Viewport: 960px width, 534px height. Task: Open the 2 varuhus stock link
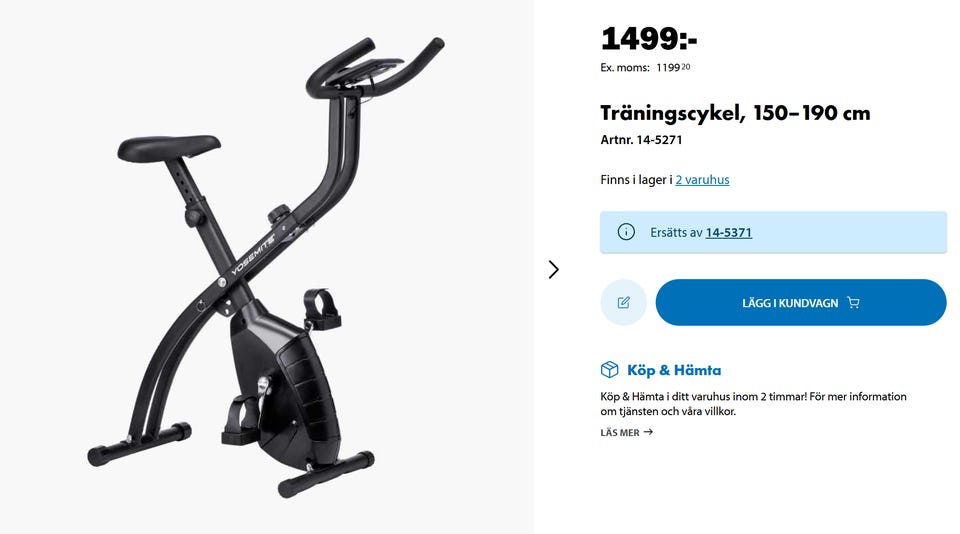click(x=702, y=180)
